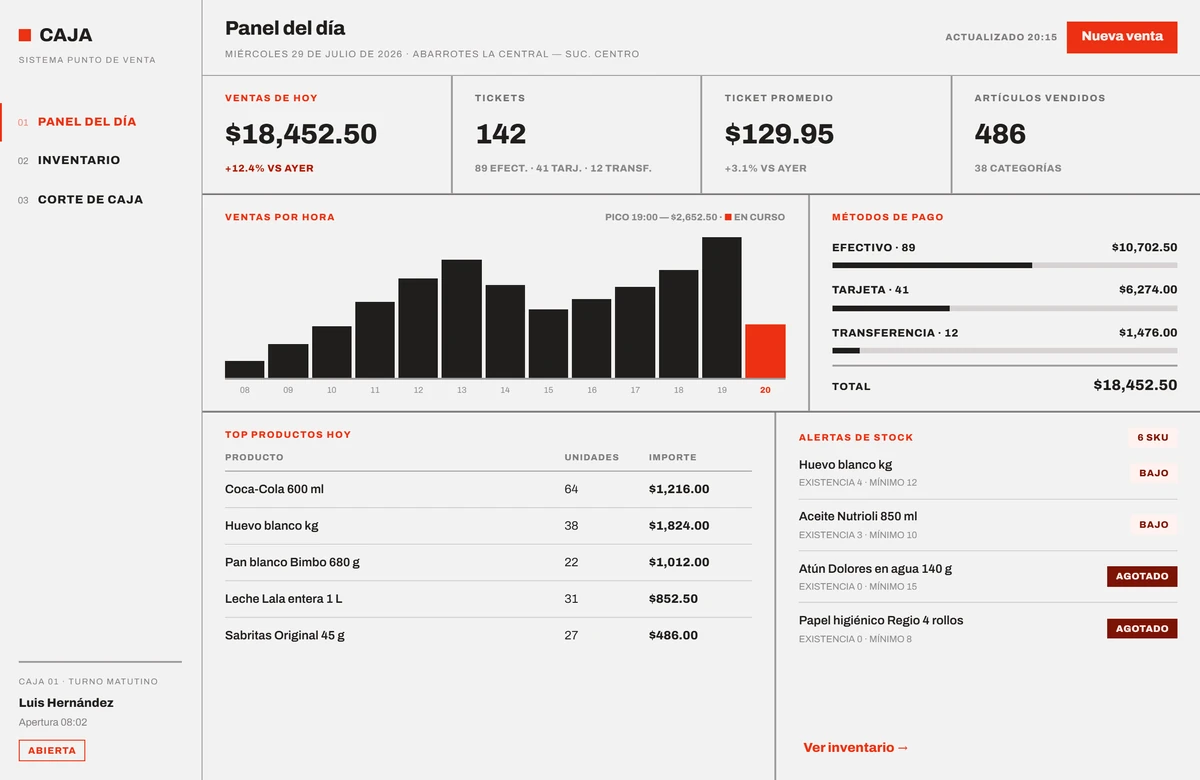Click the BAJO badge for Aceite Nutrioli
Screen dimensions: 1200x780
pyautogui.click(x=1153, y=525)
